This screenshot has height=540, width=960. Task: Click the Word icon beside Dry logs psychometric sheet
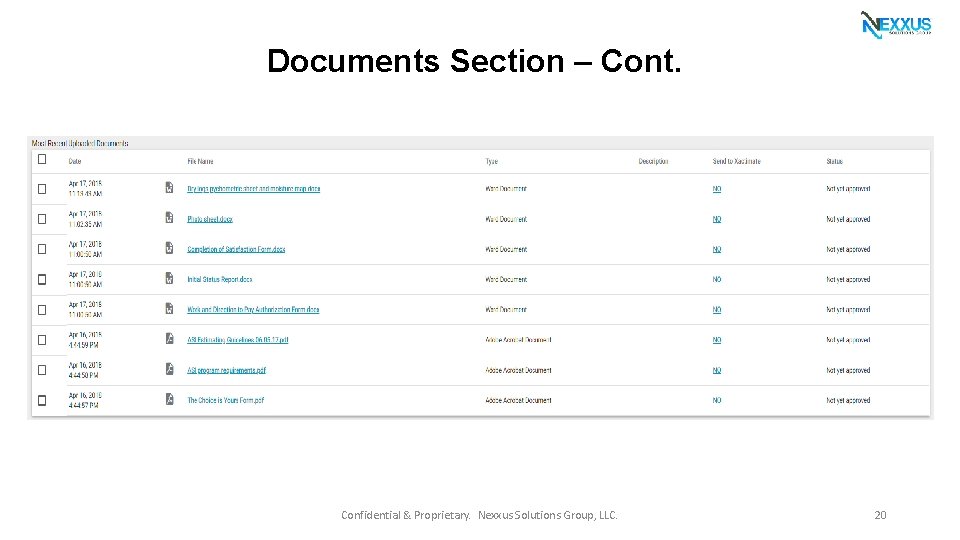click(x=169, y=187)
